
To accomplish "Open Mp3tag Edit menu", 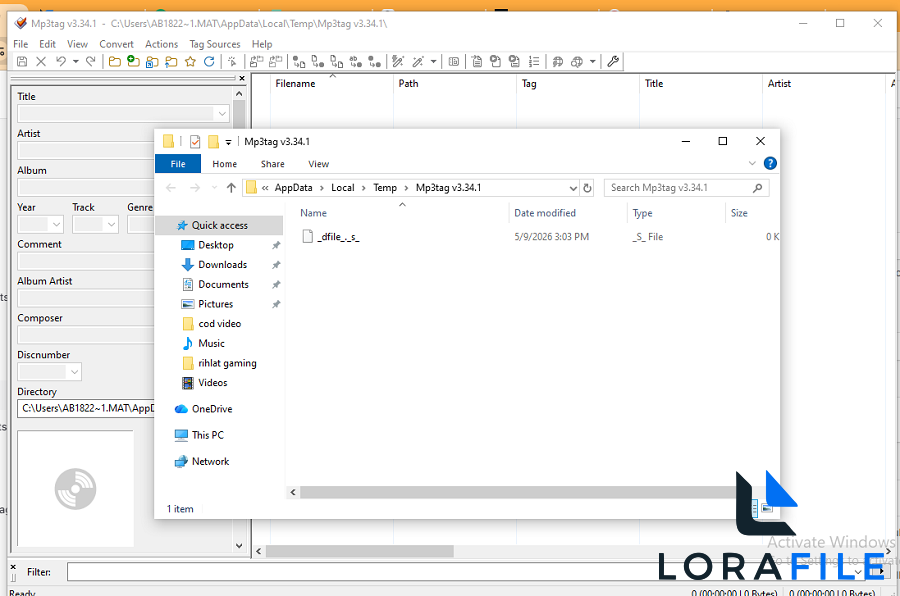I will [x=47, y=44].
